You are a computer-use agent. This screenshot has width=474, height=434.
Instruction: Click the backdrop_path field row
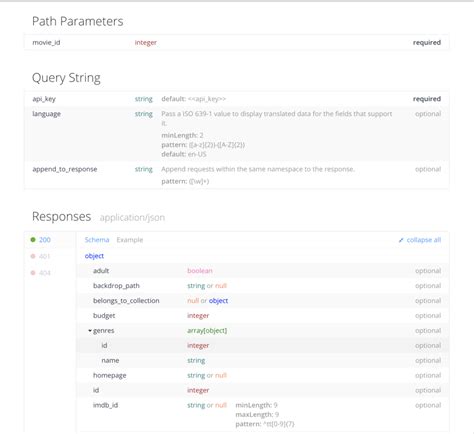click(263, 286)
